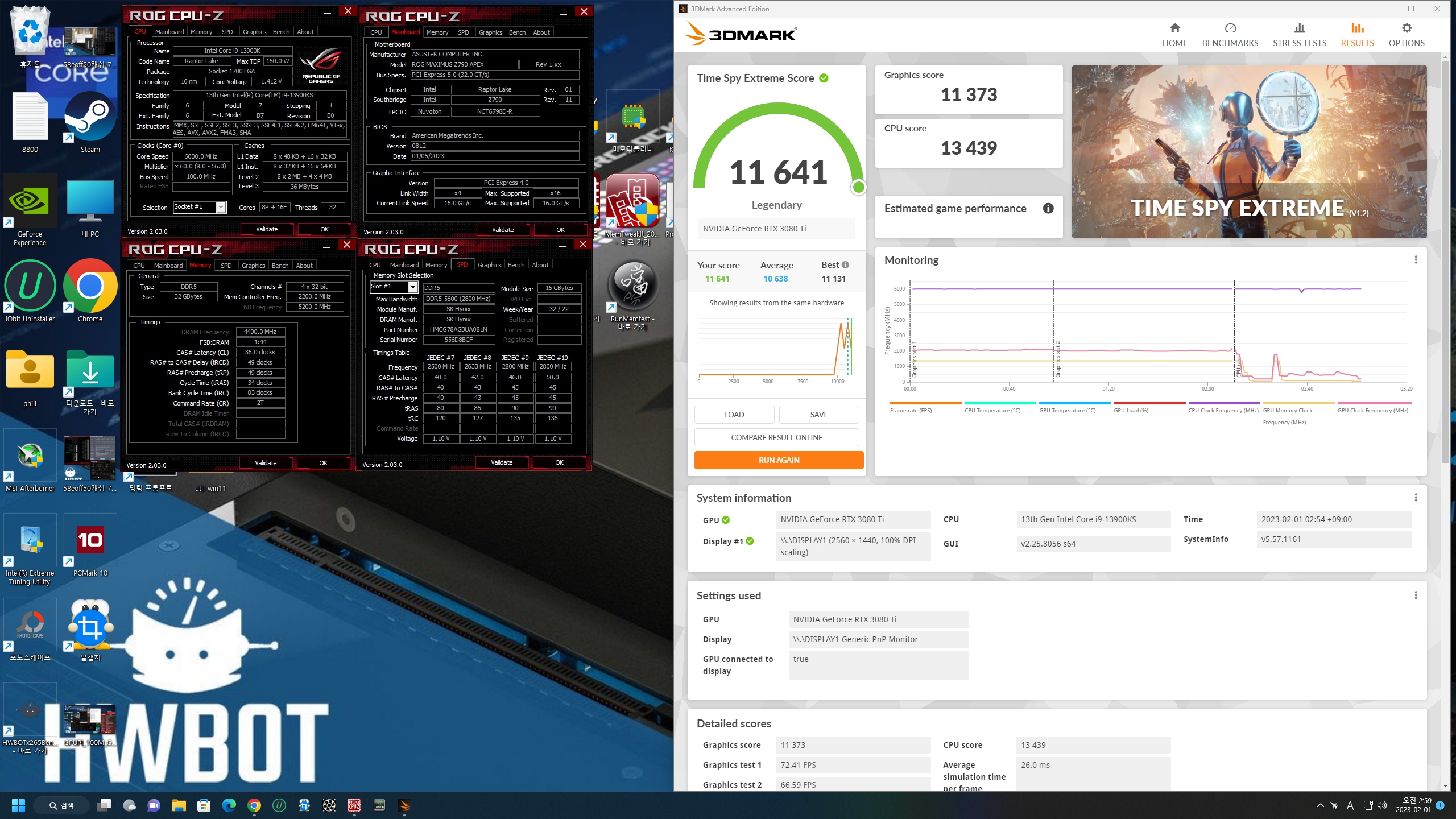
Task: Open the BENCHMARKS section in 3DMark
Action: [1230, 35]
